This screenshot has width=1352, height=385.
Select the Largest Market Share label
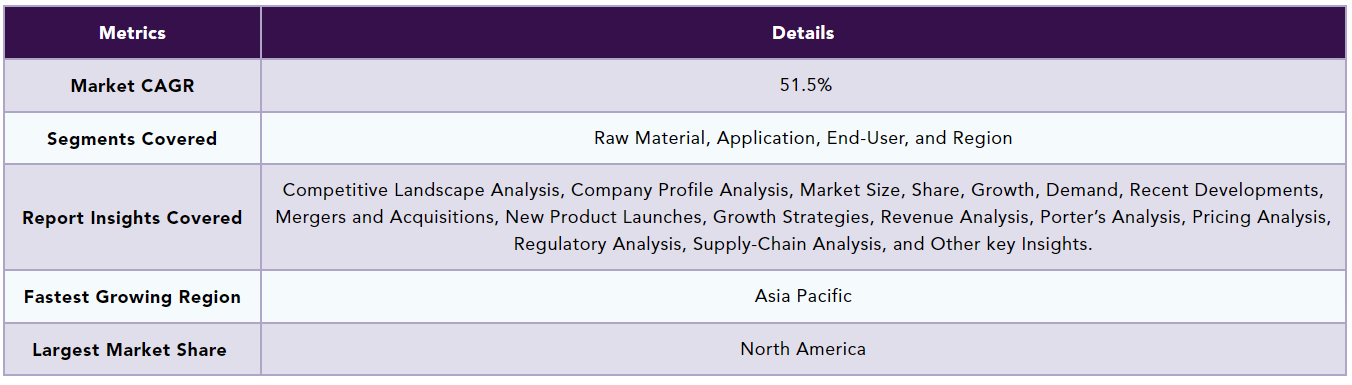click(x=129, y=350)
